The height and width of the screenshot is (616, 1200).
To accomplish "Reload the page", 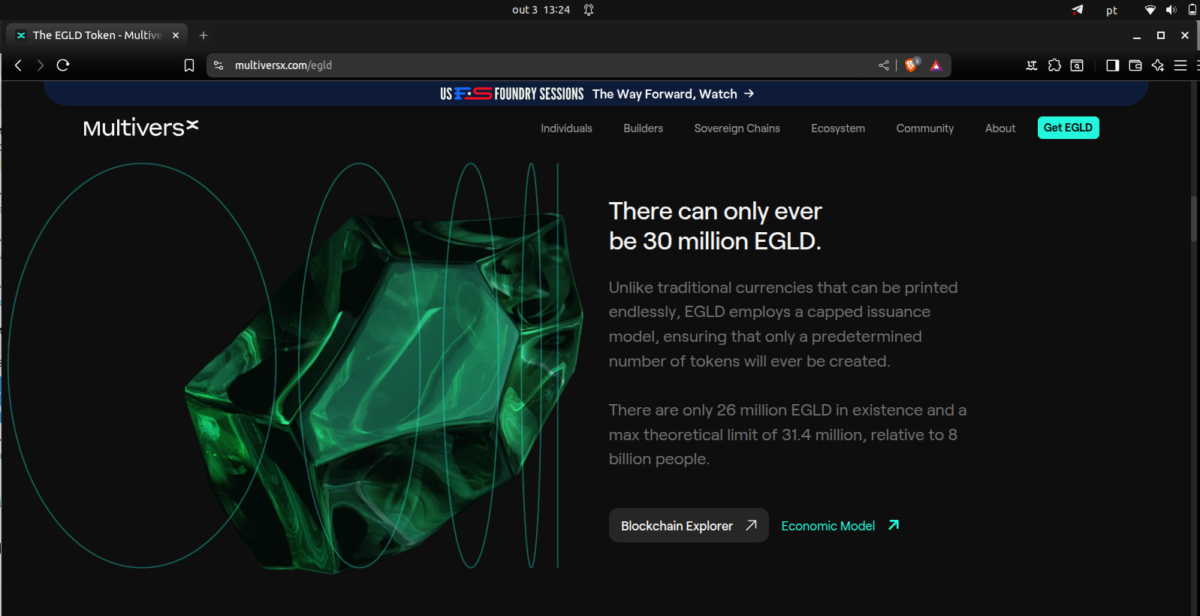I will 63,65.
